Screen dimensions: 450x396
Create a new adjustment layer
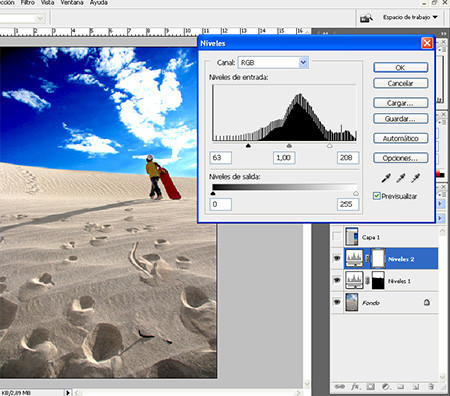pos(386,387)
